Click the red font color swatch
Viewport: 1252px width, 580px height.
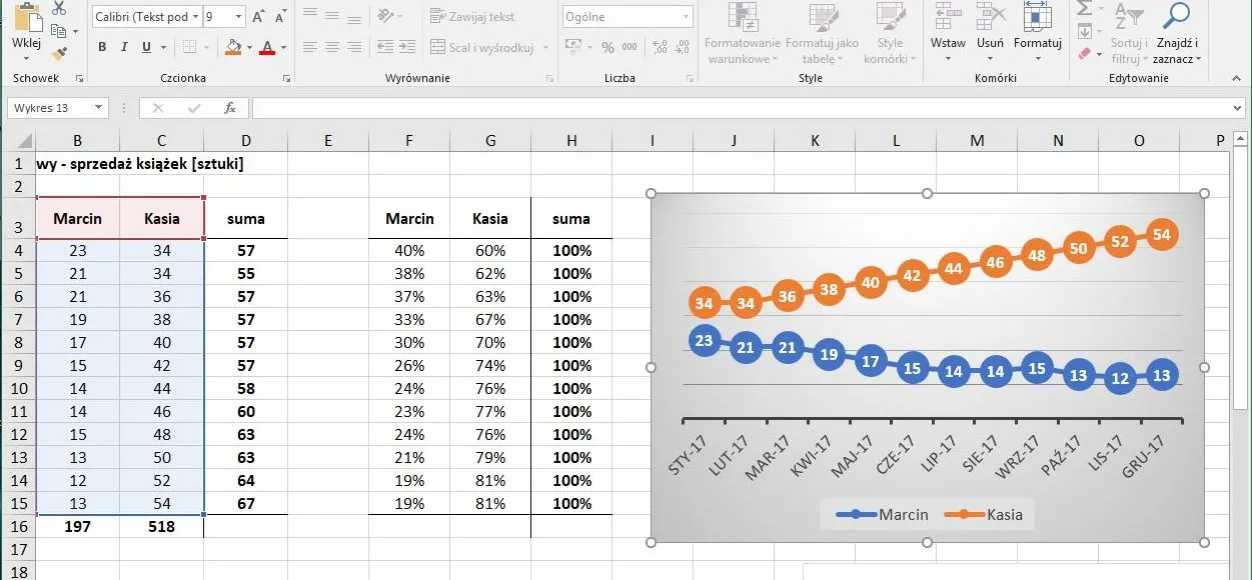point(266,47)
